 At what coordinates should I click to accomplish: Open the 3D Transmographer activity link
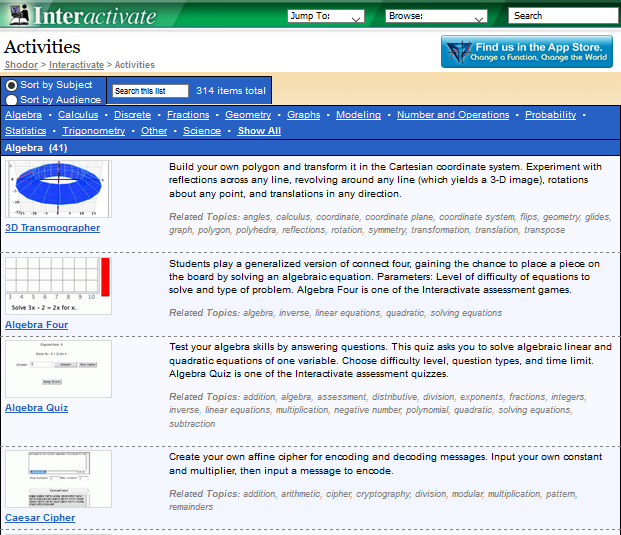click(x=52, y=228)
